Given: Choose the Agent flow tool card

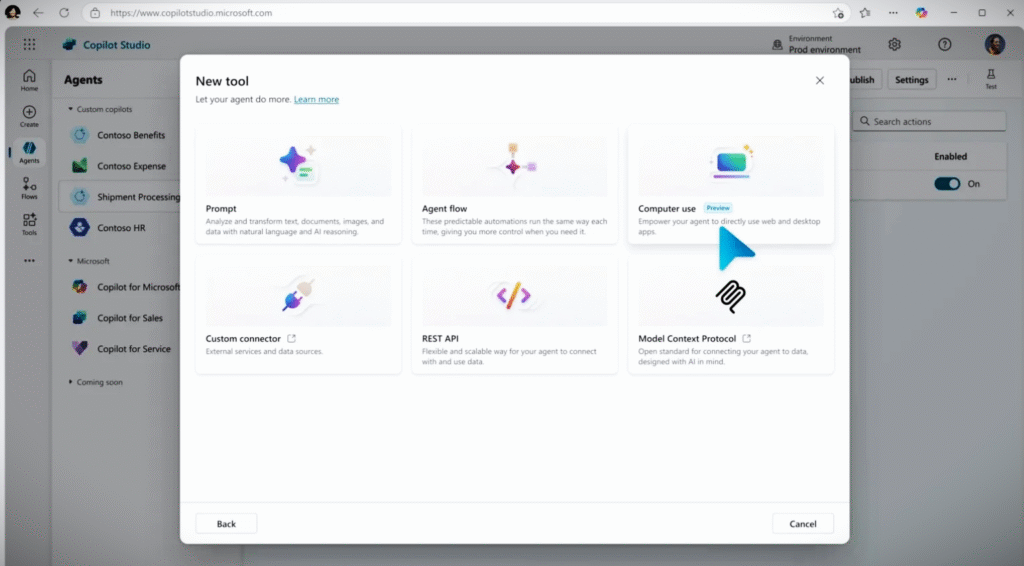Looking at the screenshot, I should (x=515, y=184).
